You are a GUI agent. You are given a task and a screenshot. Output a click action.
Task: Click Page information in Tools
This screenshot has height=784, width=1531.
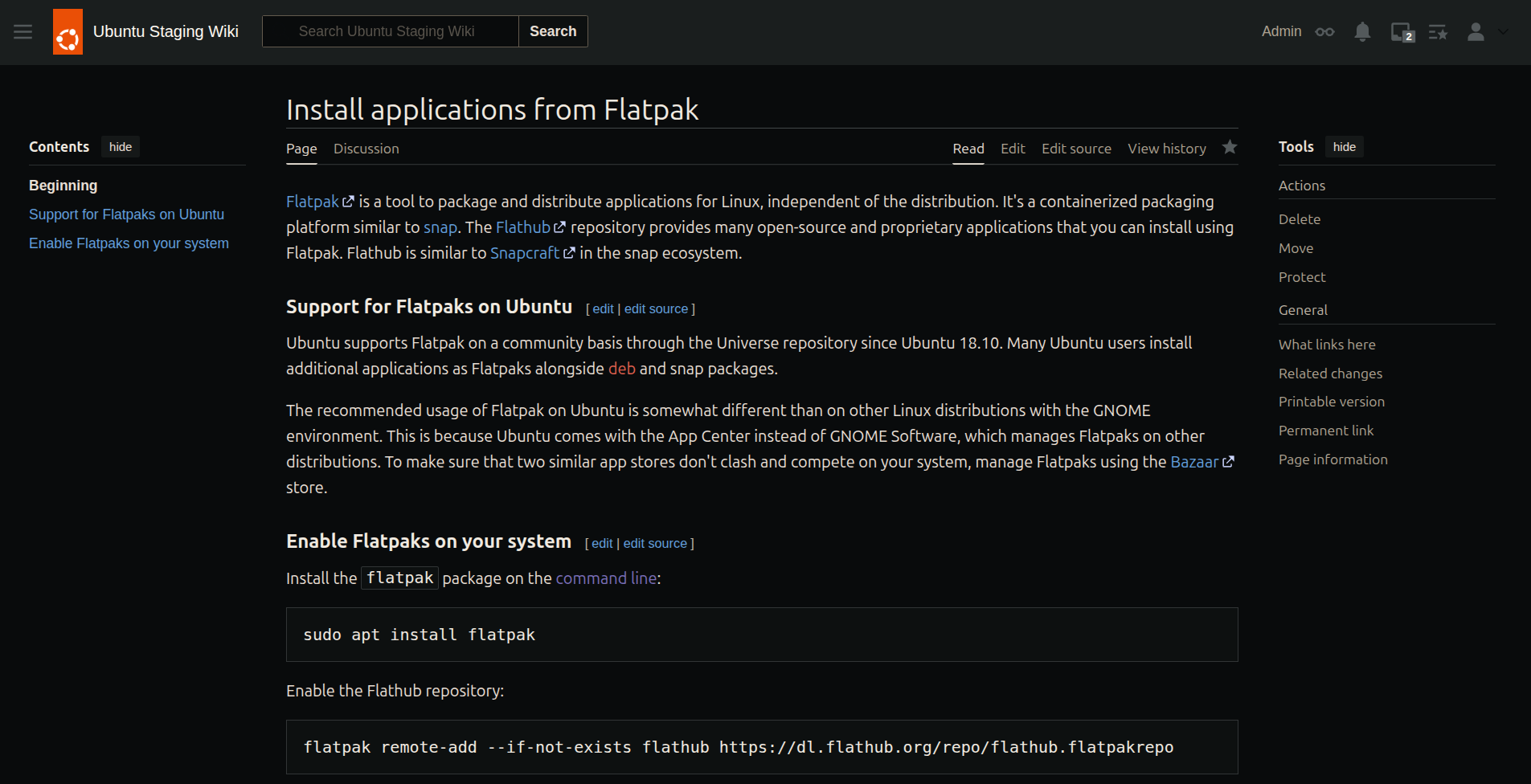click(x=1332, y=459)
